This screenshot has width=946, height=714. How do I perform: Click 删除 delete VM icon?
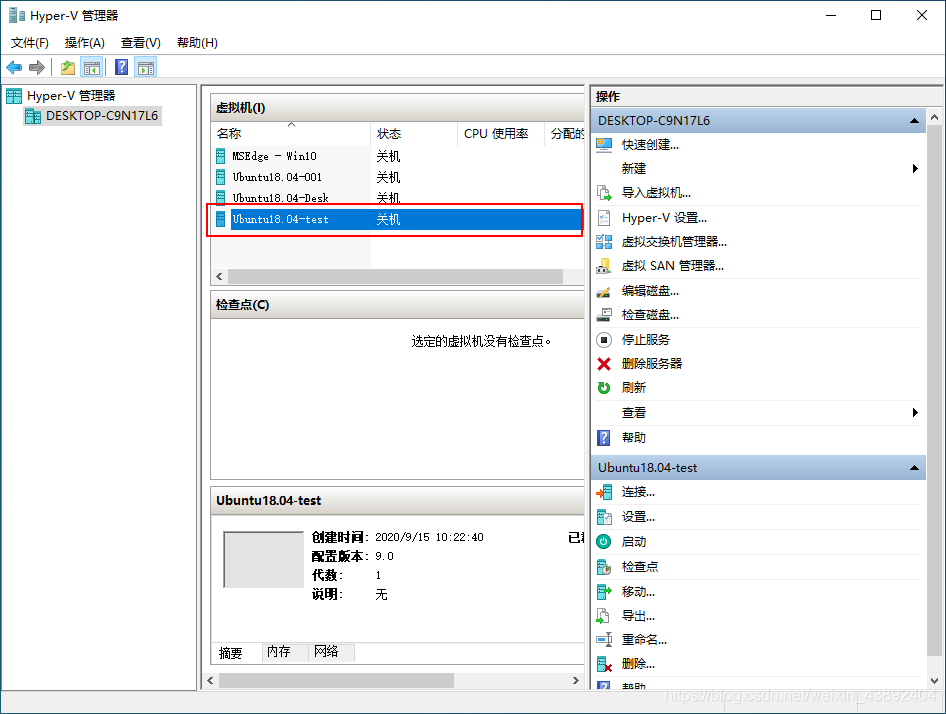(x=604, y=665)
